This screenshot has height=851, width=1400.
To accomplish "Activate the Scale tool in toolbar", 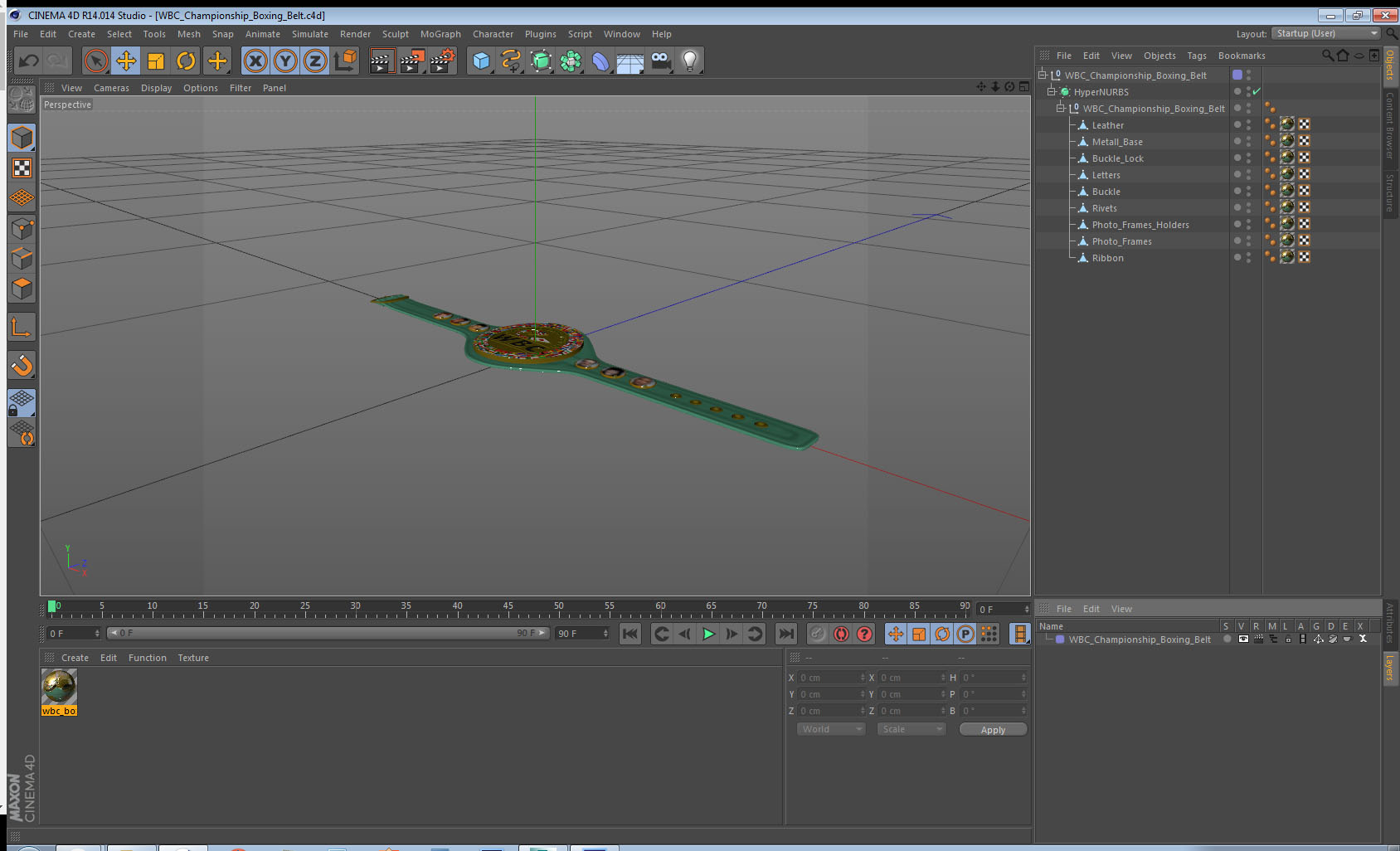I will [x=156, y=61].
